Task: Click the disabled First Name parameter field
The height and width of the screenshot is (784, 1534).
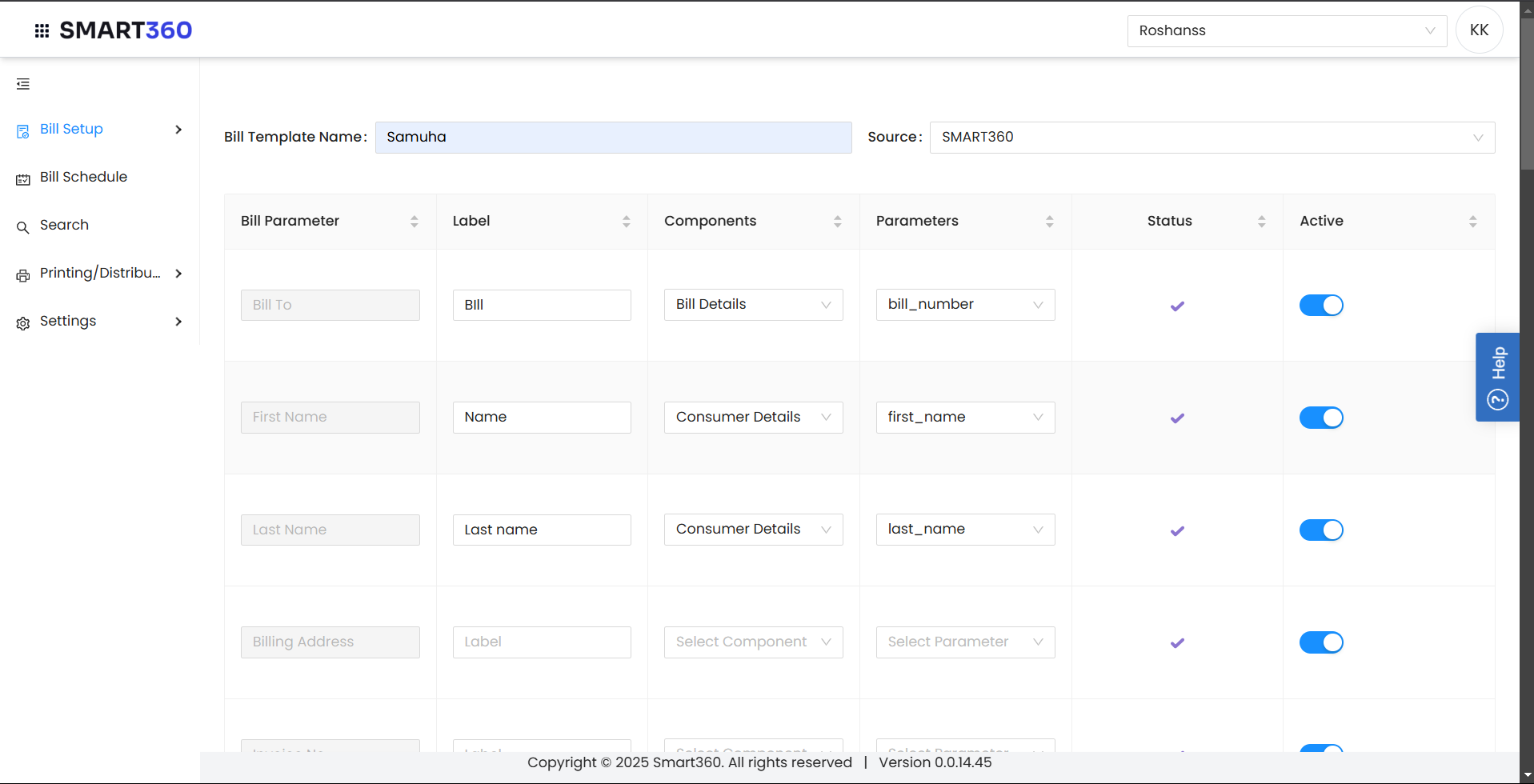Action: click(x=330, y=418)
